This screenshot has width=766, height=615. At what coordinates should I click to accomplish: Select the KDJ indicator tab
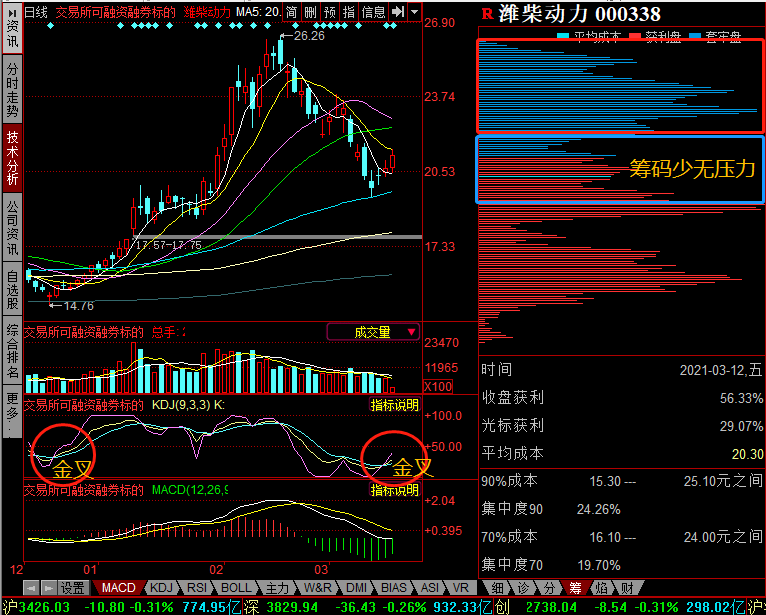click(161, 588)
